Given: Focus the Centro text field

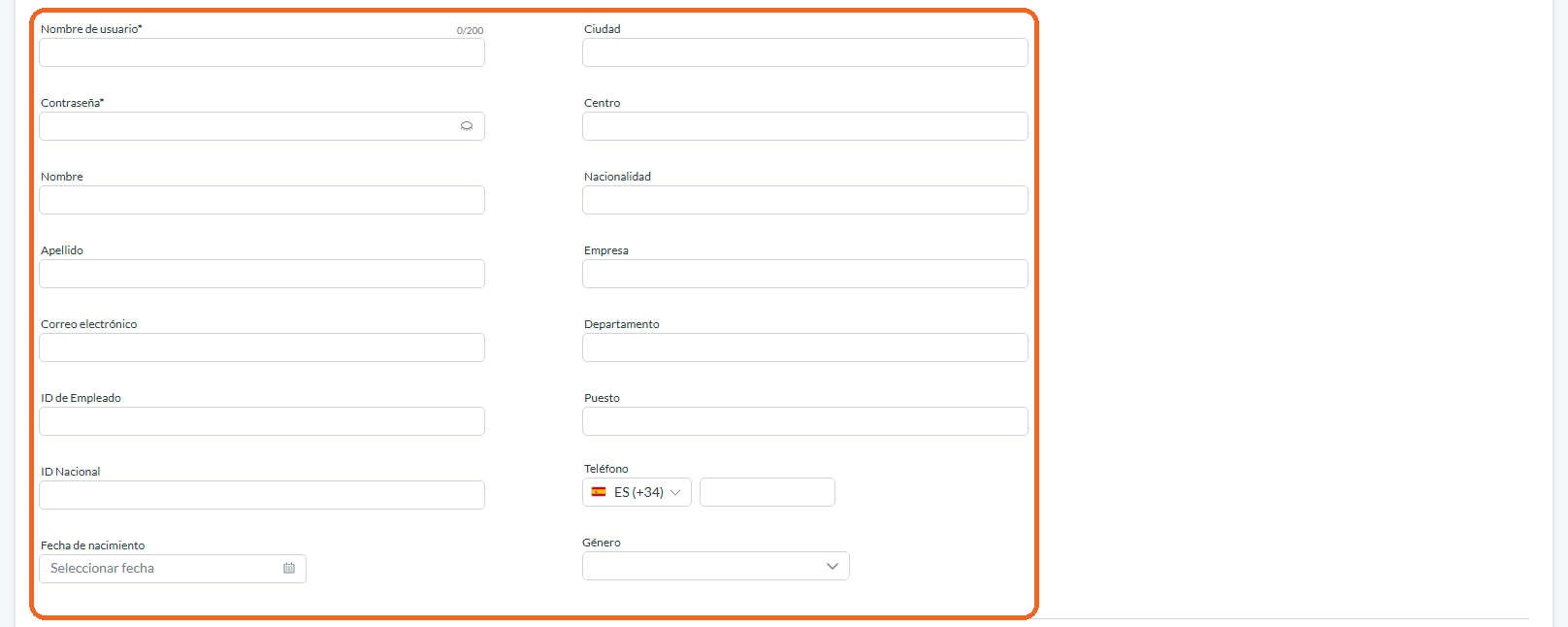Looking at the screenshot, I should coord(805,126).
